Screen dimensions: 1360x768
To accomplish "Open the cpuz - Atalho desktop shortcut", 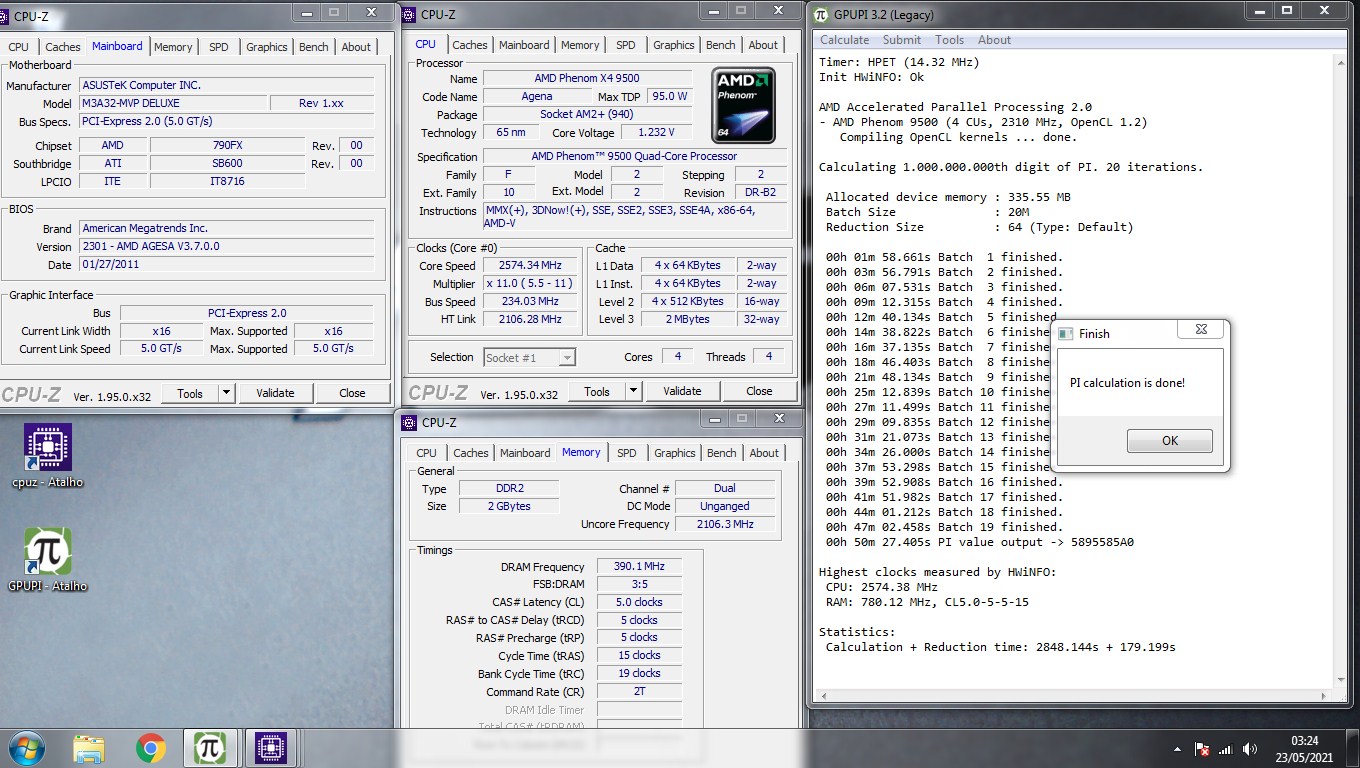I will (47, 457).
